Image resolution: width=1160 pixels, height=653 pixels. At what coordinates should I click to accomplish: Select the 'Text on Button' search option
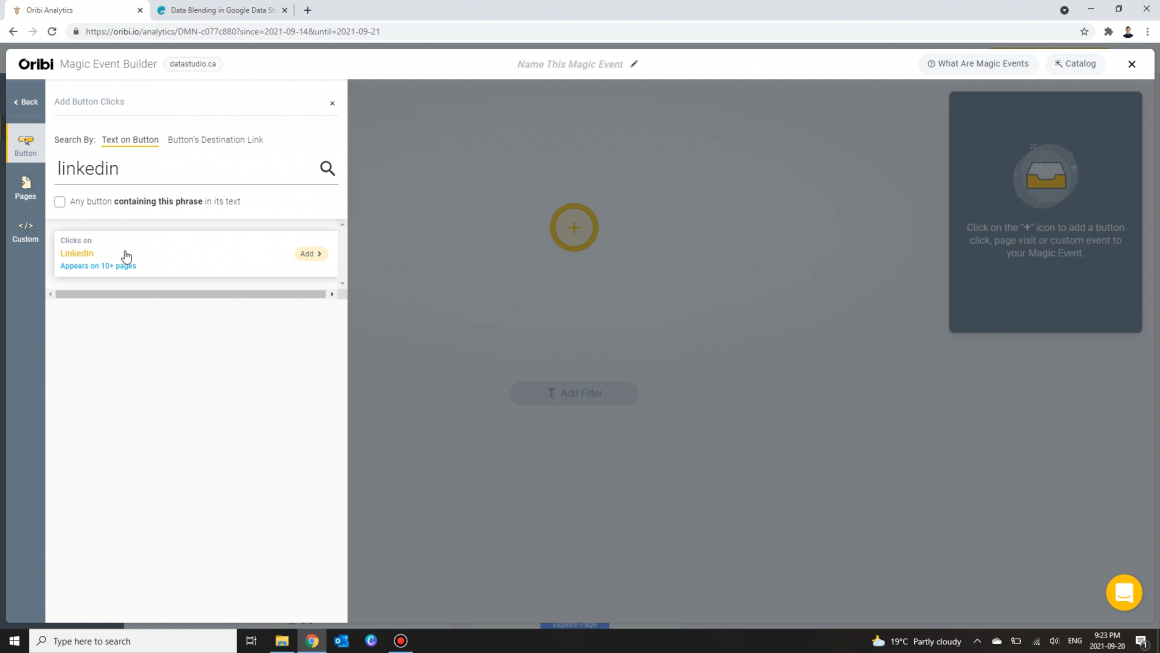[x=130, y=139]
